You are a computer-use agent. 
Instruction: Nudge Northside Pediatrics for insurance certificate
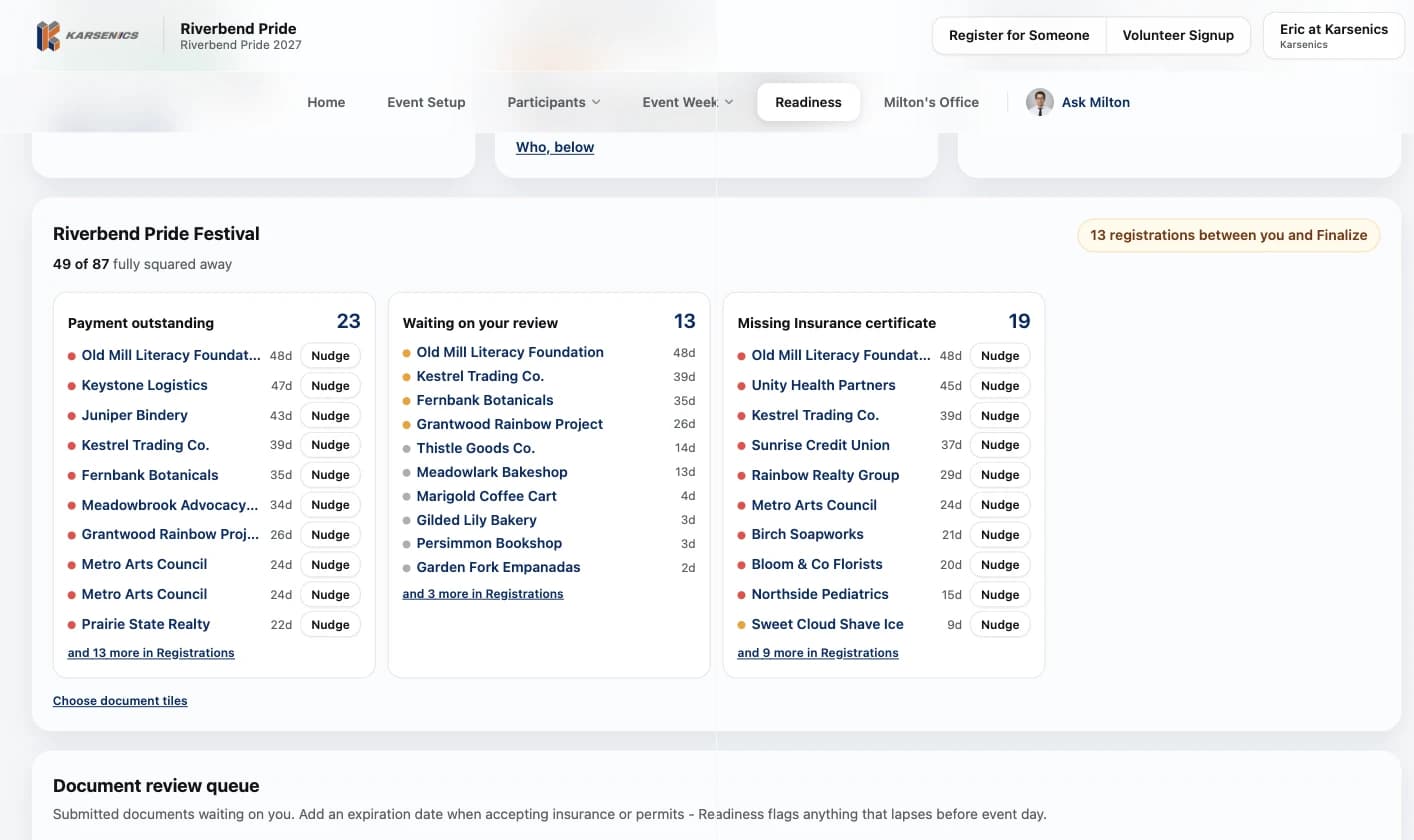tap(1000, 595)
